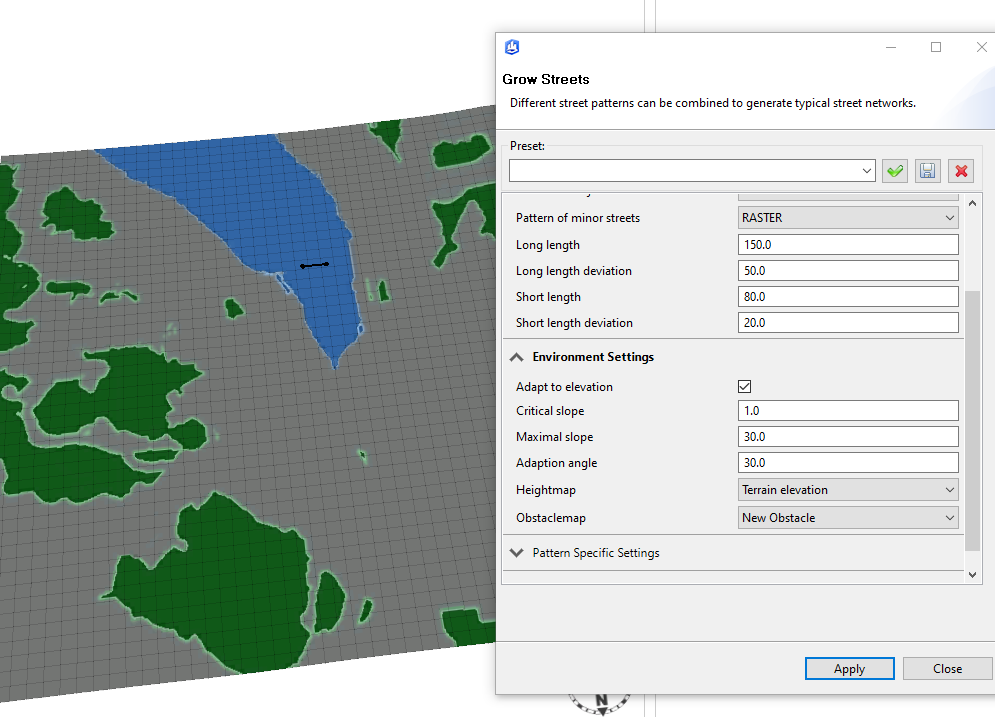The image size is (995, 717).
Task: Expand the Pattern Specific Settings section
Action: coord(516,552)
